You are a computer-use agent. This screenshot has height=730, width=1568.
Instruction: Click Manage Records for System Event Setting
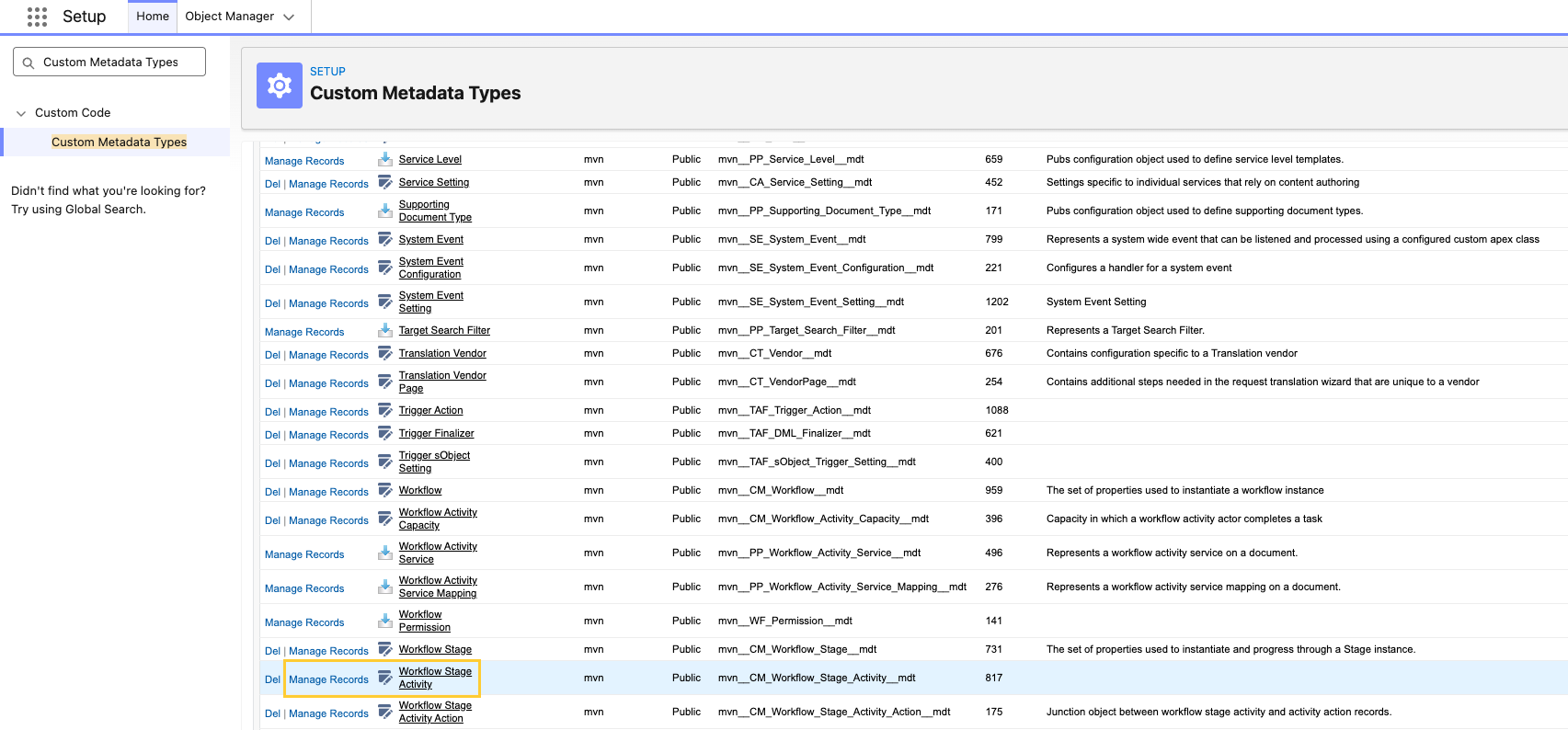pyautogui.click(x=328, y=303)
